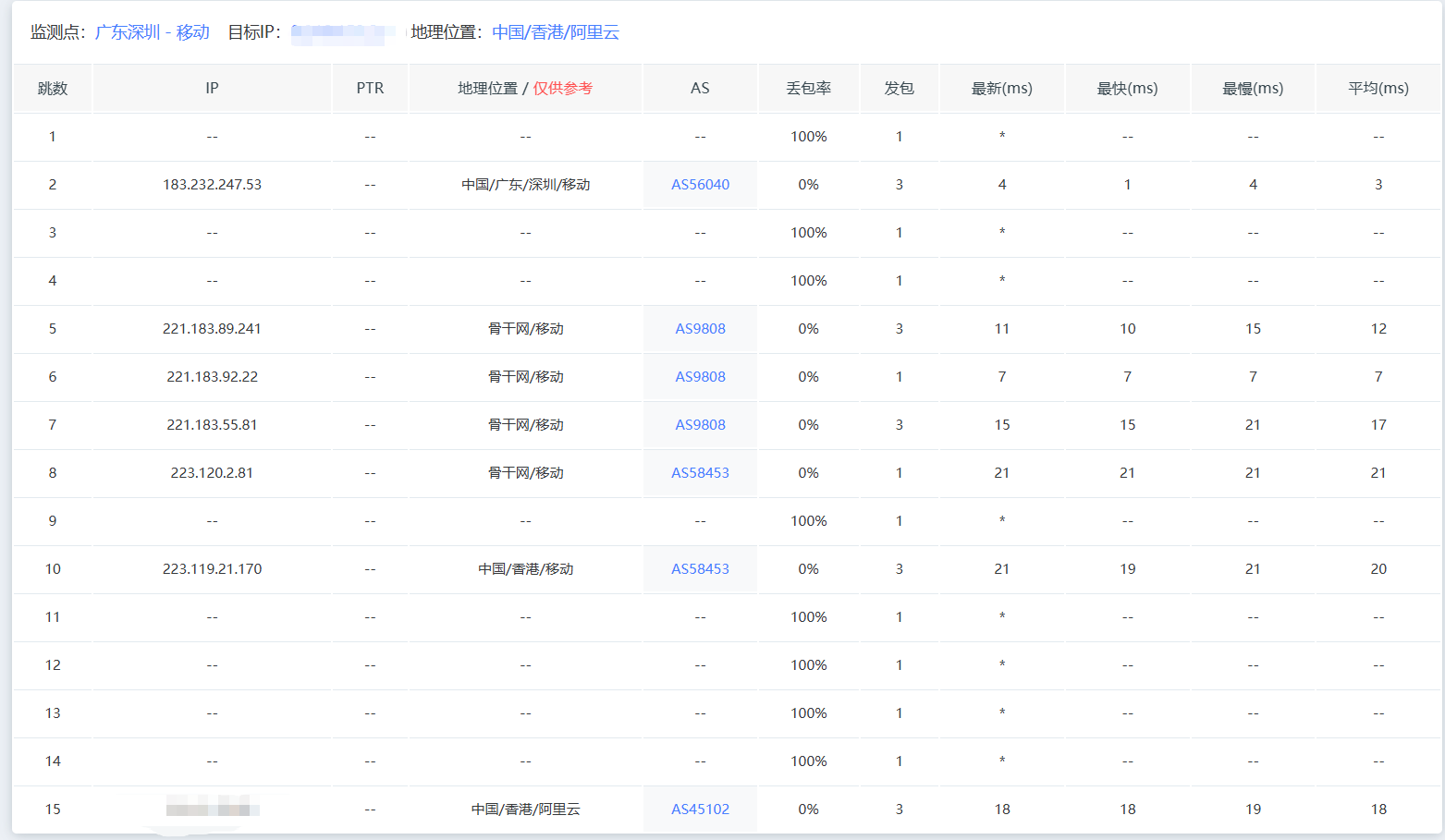Open the AS45102 link
This screenshot has height=840, width=1445.
700,810
